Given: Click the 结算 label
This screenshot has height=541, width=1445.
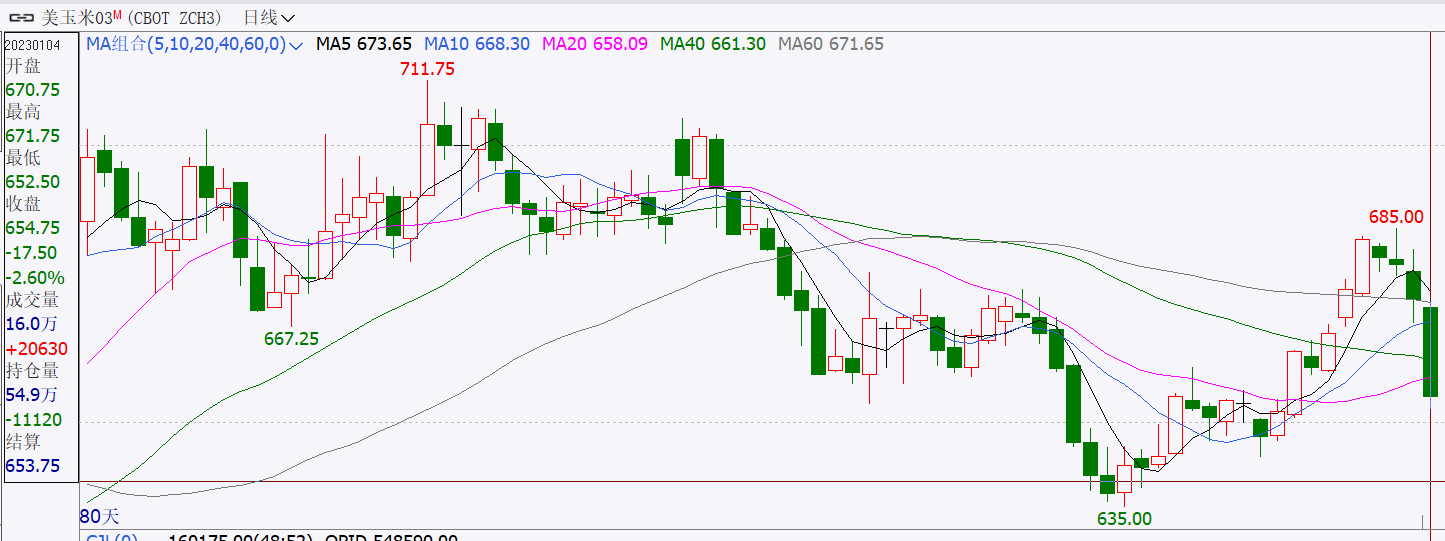Looking at the screenshot, I should point(25,441).
